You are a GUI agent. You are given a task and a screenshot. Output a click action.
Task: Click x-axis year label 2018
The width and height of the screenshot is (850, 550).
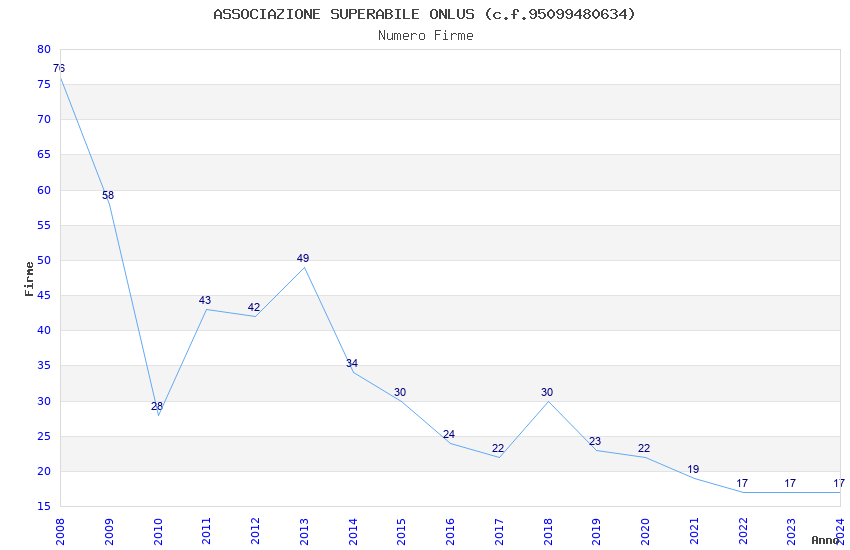tap(548, 531)
